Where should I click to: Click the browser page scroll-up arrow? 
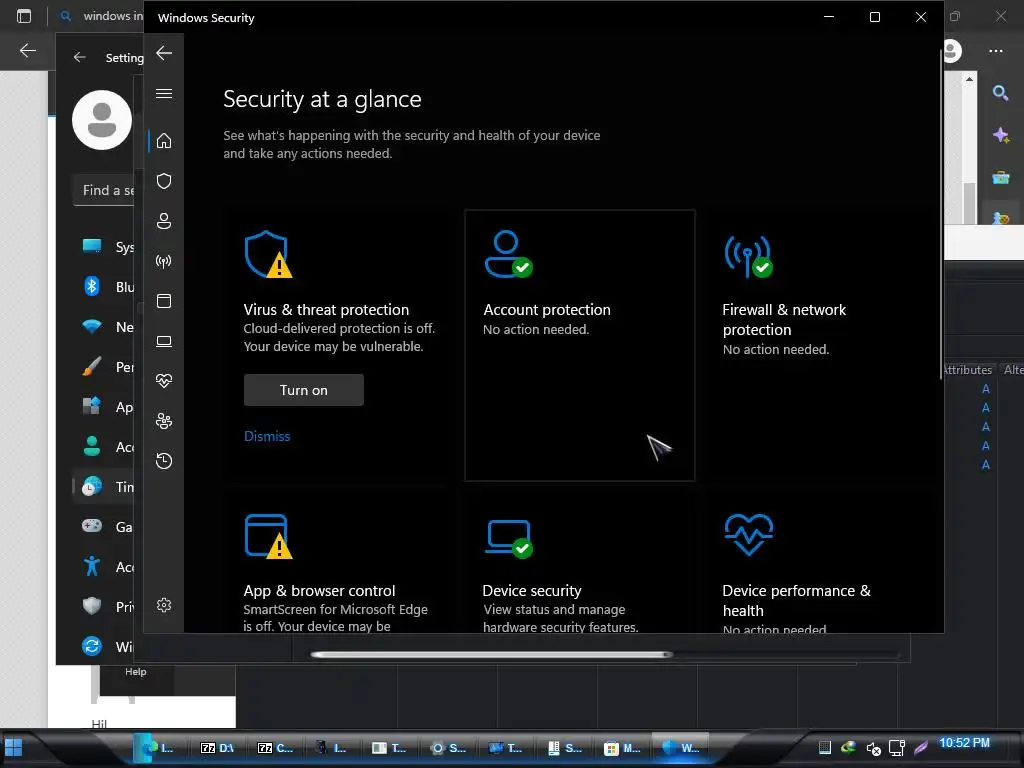point(969,79)
